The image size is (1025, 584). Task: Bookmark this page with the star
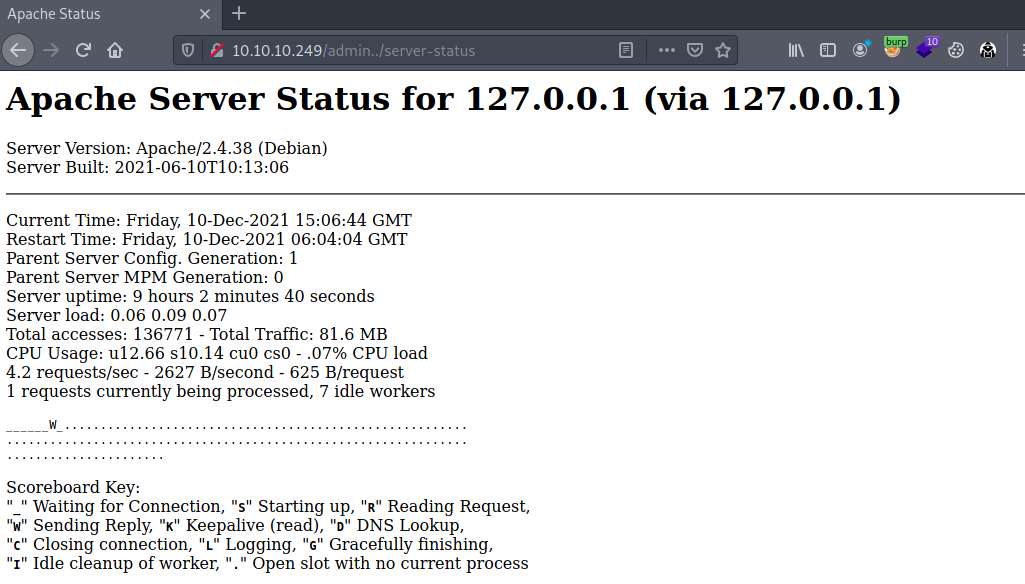[x=723, y=50]
